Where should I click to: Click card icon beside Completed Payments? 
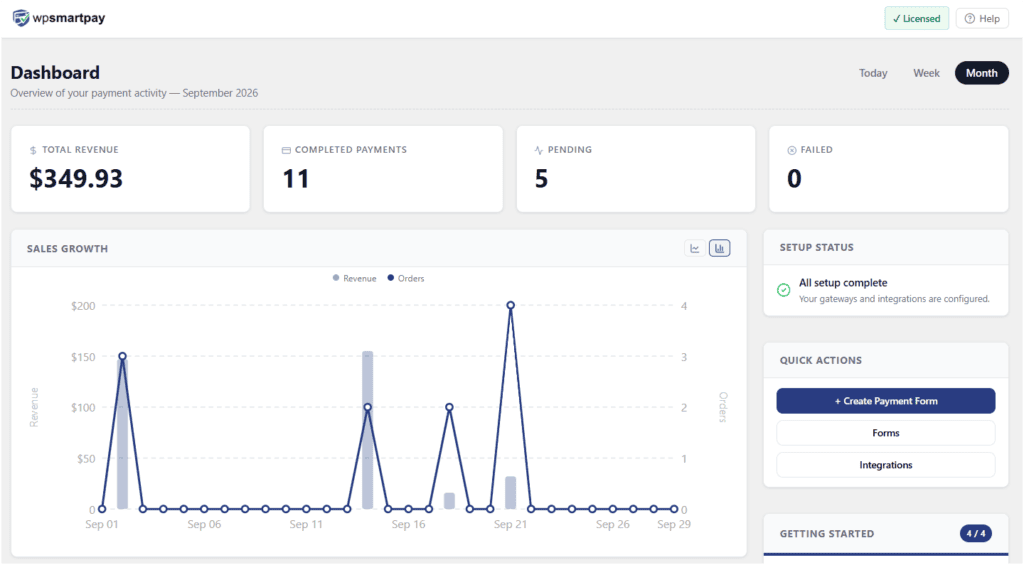point(286,150)
